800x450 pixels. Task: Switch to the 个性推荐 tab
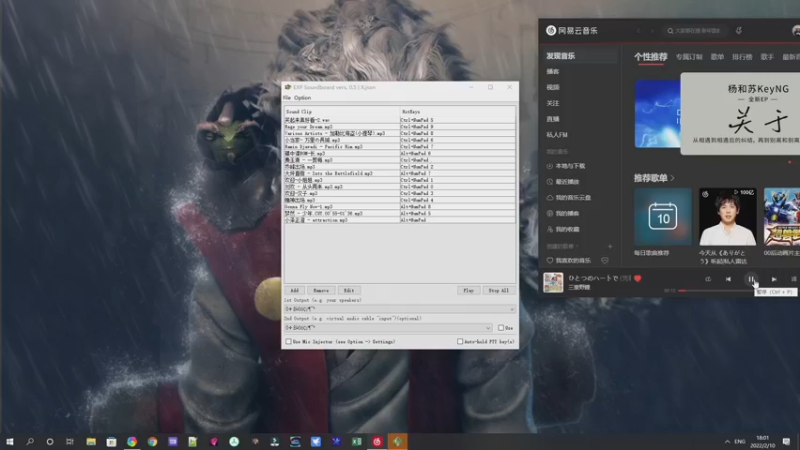coord(651,57)
